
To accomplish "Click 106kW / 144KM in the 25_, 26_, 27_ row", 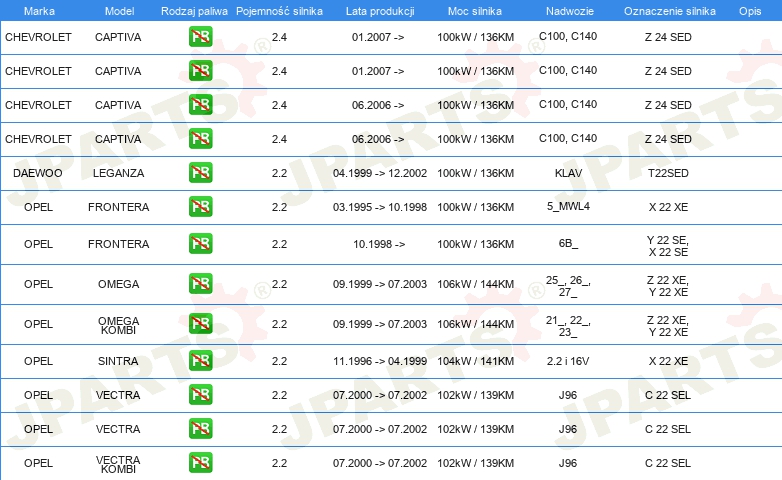I will [x=475, y=284].
